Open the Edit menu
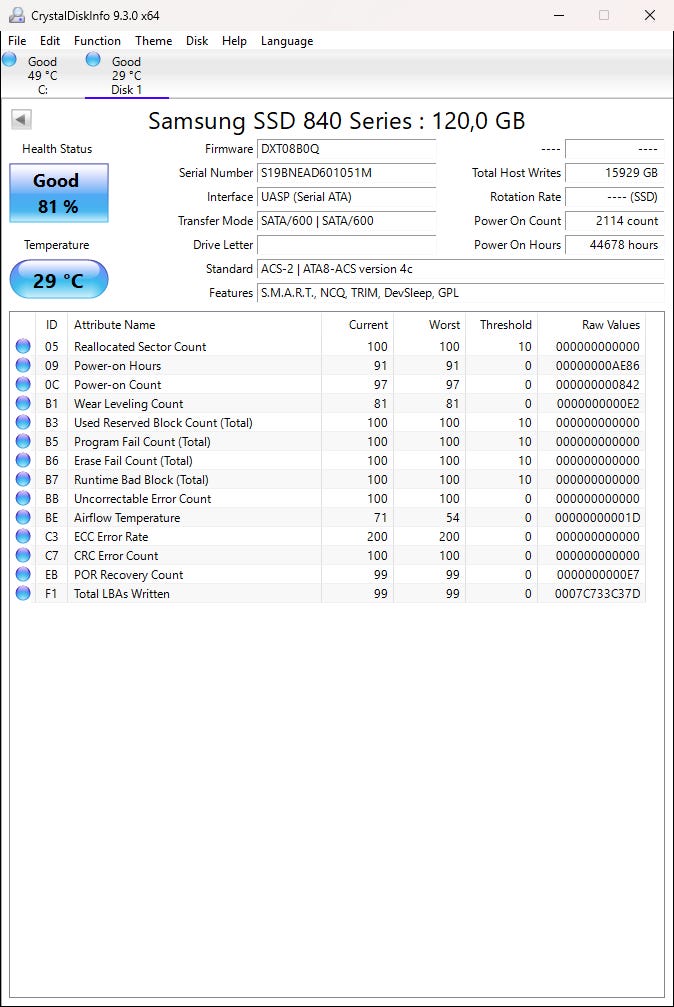Screen dimensions: 674x1007 (49, 40)
